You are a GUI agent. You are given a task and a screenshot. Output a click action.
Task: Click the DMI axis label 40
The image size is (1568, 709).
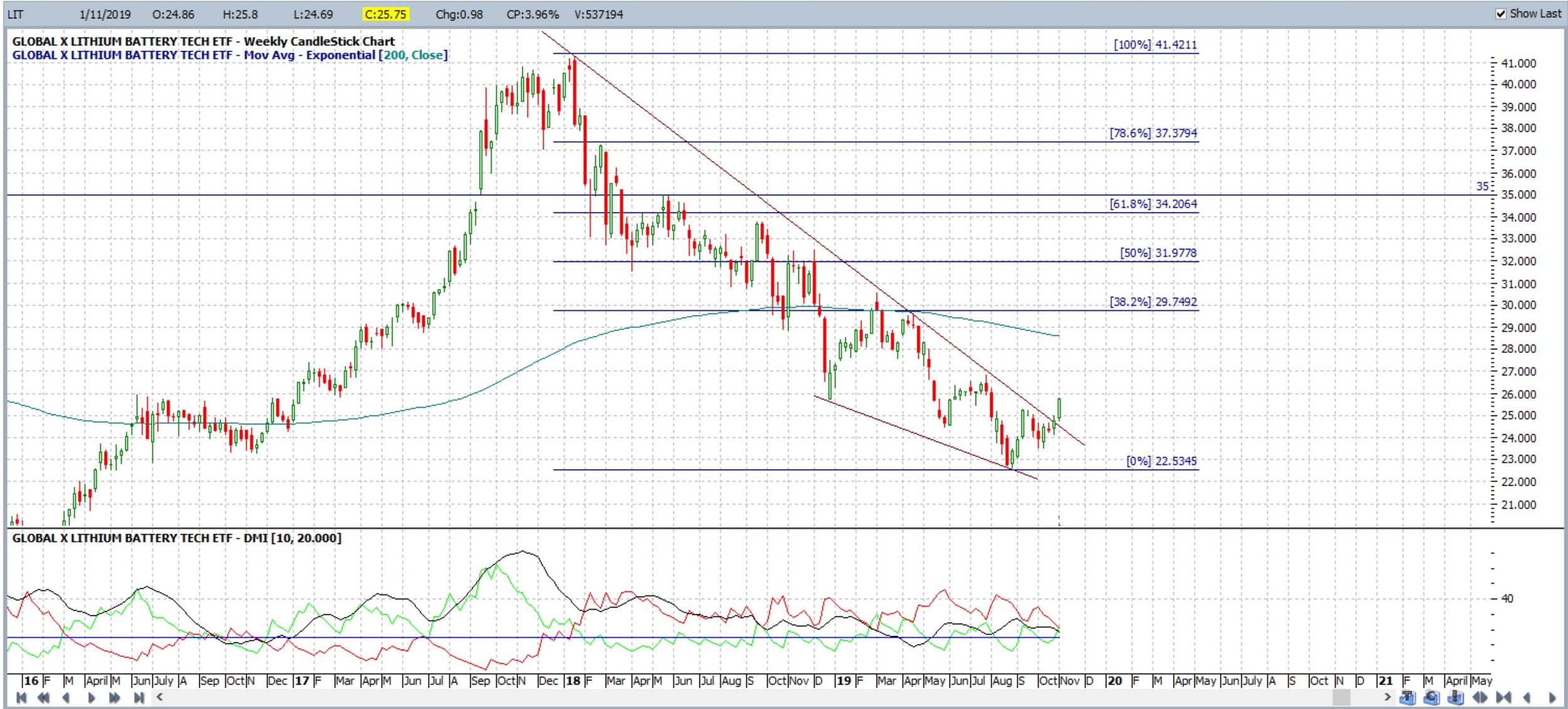tap(1507, 599)
